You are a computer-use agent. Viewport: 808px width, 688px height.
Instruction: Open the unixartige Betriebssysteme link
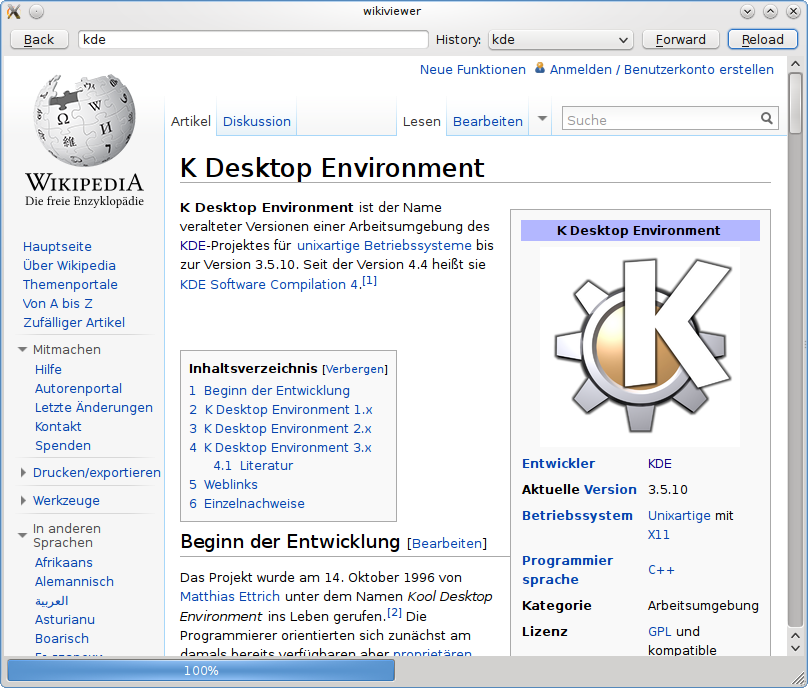point(384,245)
